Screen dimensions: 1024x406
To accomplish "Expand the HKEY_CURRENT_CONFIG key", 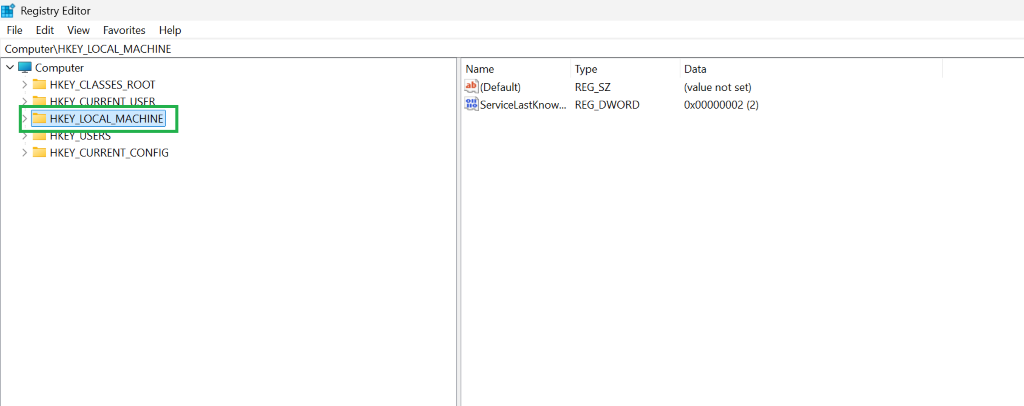I will coord(25,153).
